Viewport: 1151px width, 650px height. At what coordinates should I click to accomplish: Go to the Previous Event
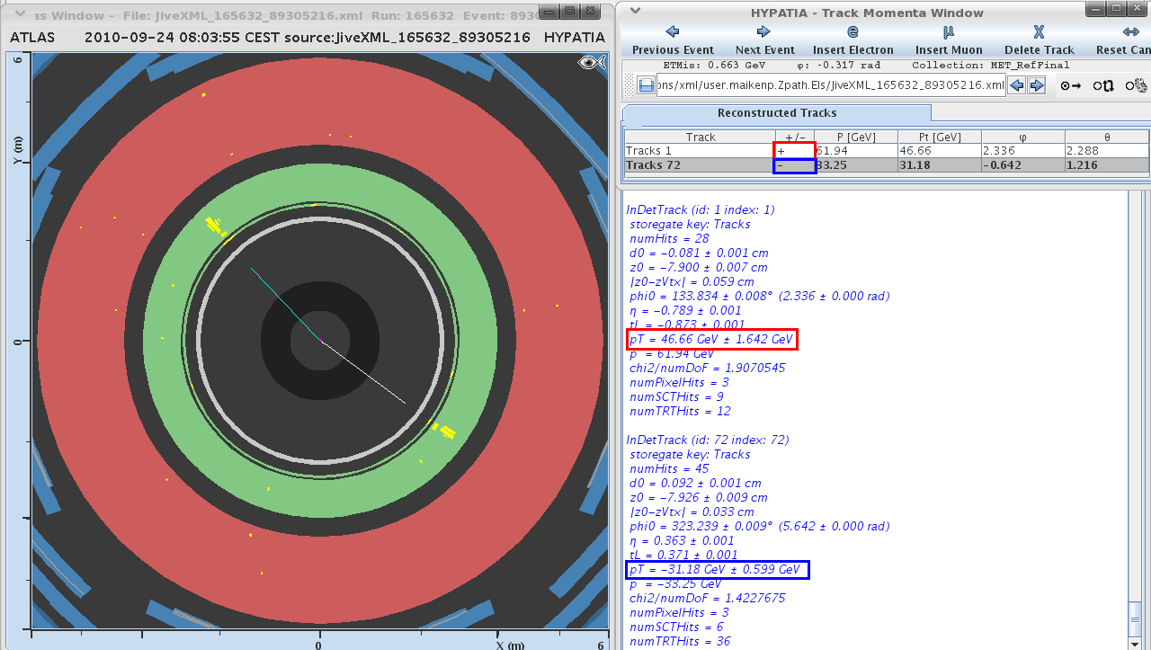pyautogui.click(x=672, y=40)
